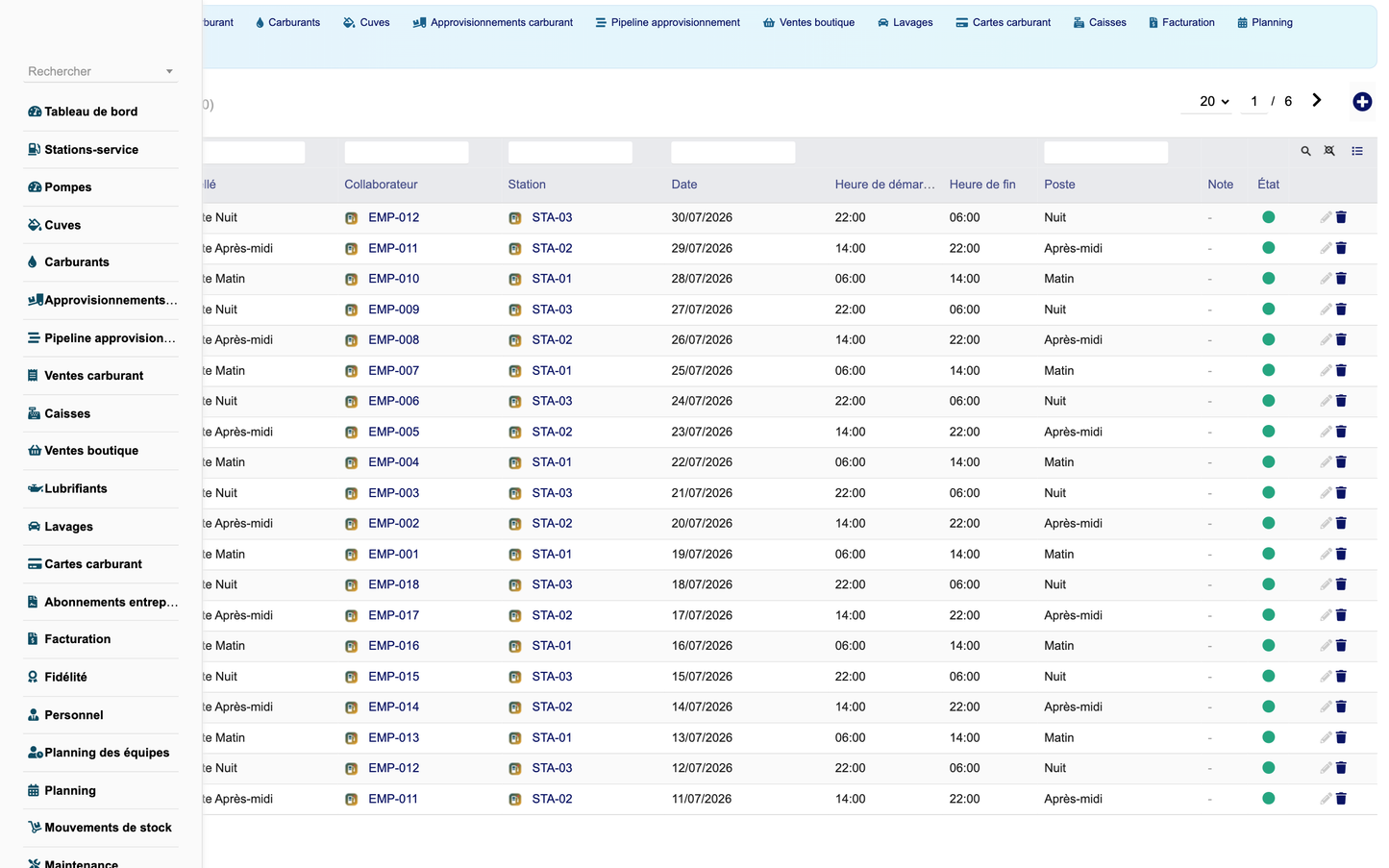Screen dimensions: 1389x868
Task: Open Carburants tab in top bar
Action: click(287, 22)
